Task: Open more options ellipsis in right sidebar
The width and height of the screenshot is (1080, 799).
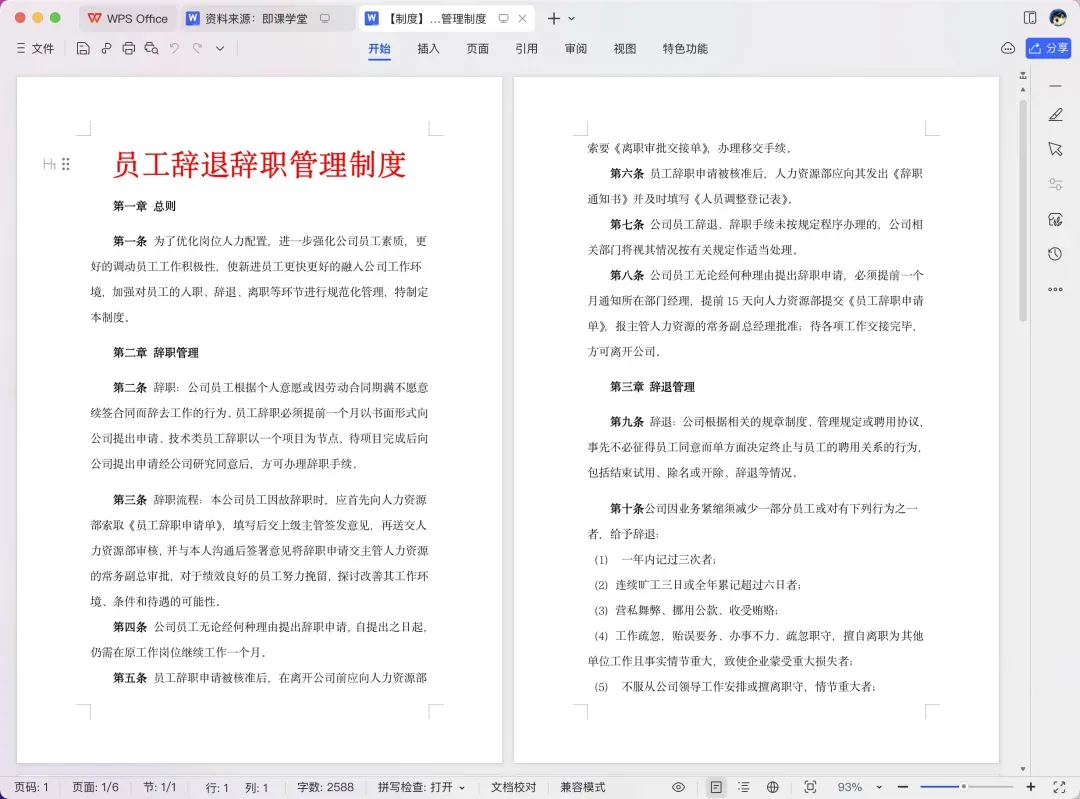Action: coord(1055,289)
